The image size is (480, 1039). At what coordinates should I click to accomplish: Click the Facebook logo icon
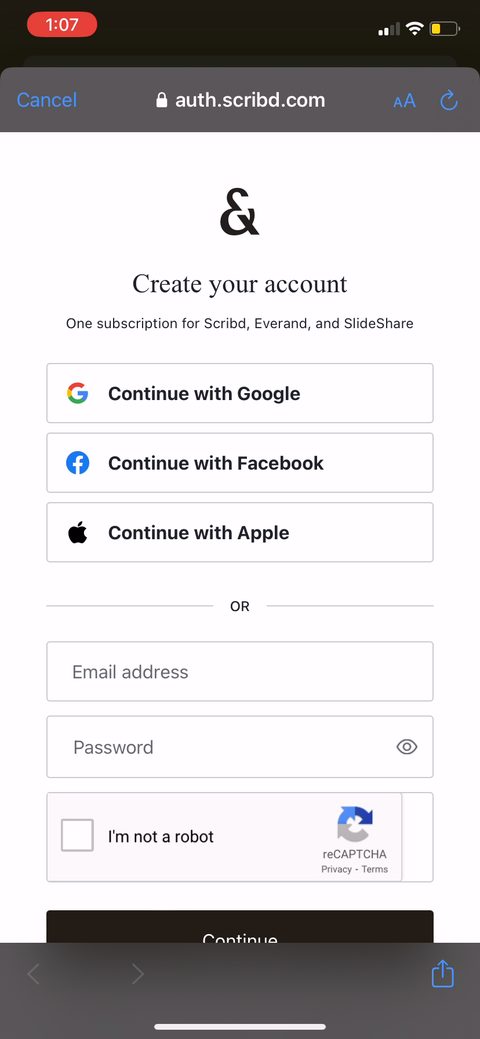pyautogui.click(x=78, y=463)
